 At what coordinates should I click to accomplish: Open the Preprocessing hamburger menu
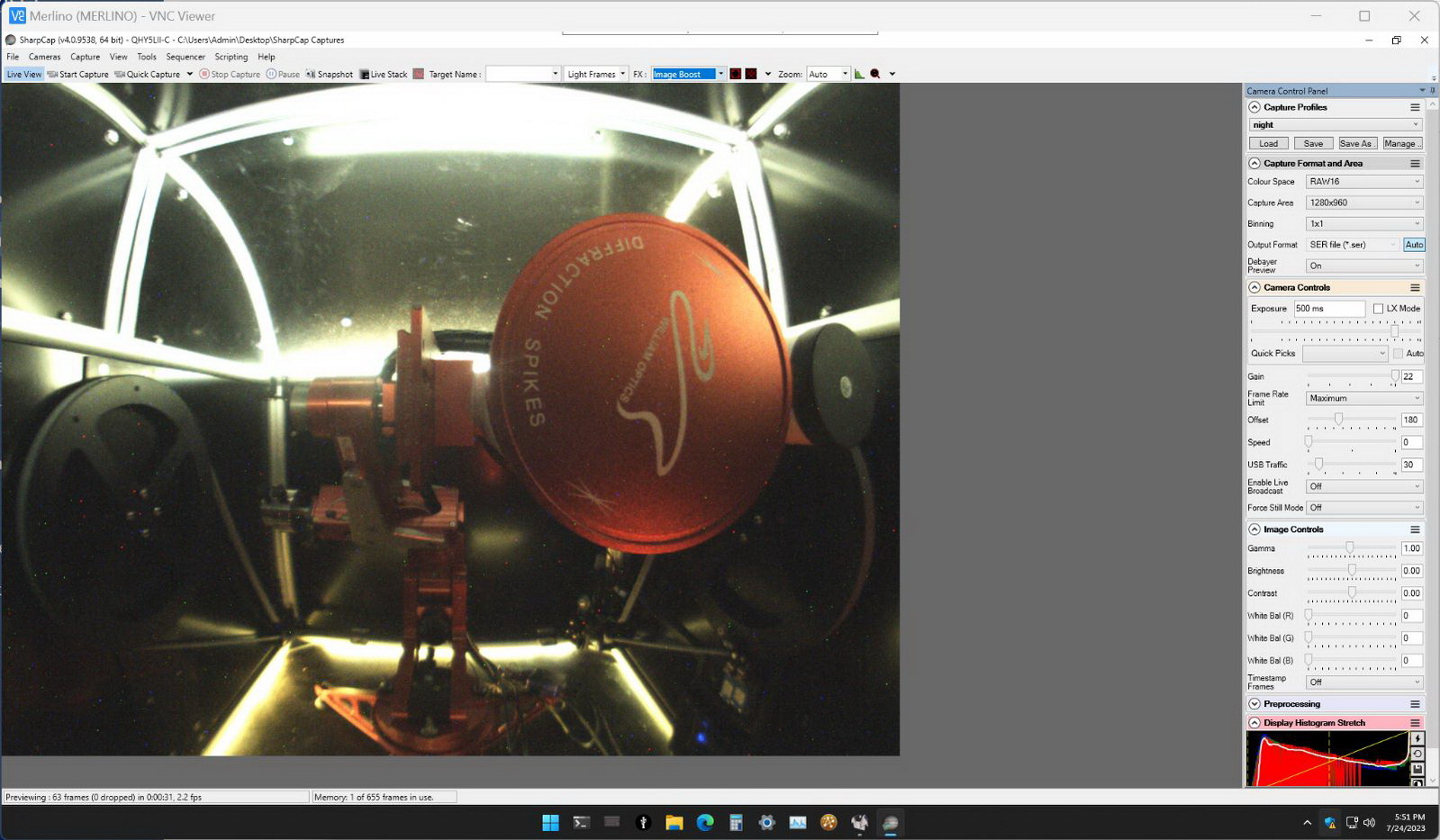click(x=1415, y=704)
